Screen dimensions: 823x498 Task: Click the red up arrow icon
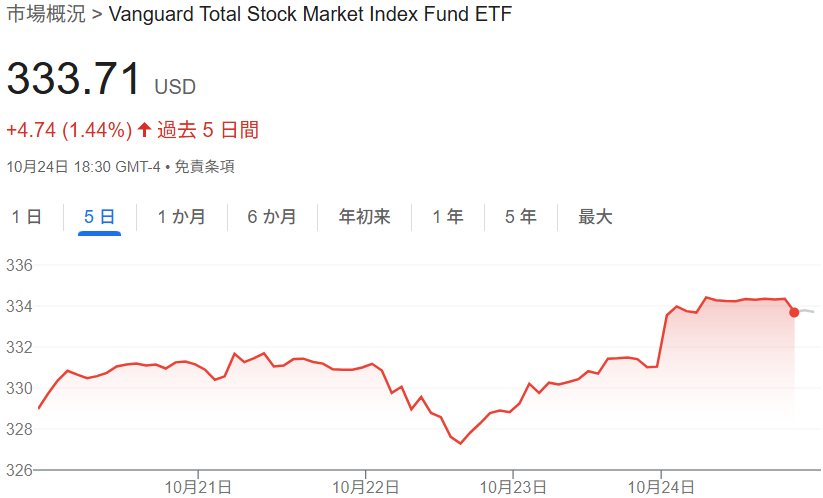(x=144, y=130)
